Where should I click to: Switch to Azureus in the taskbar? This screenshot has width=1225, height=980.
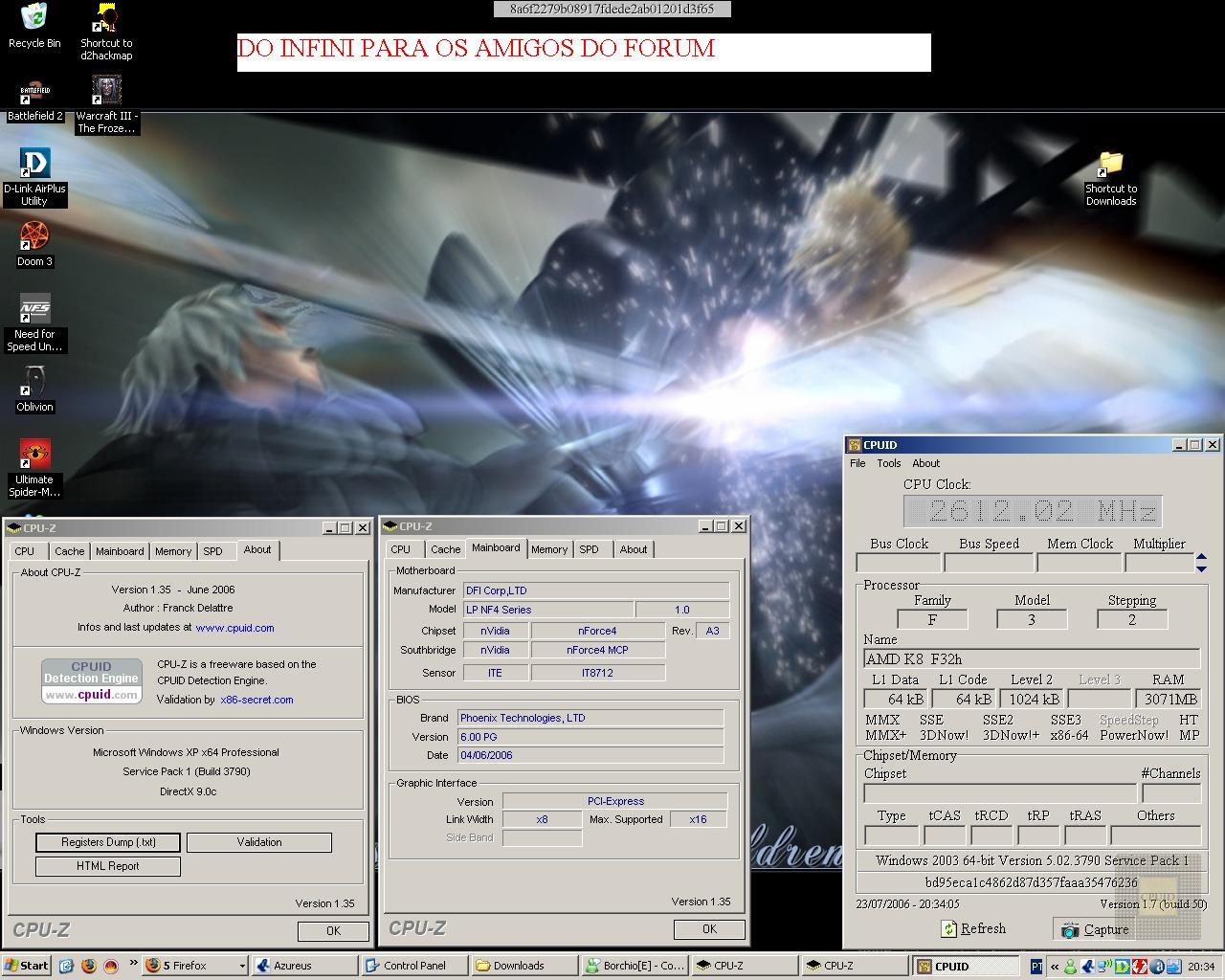(305, 966)
